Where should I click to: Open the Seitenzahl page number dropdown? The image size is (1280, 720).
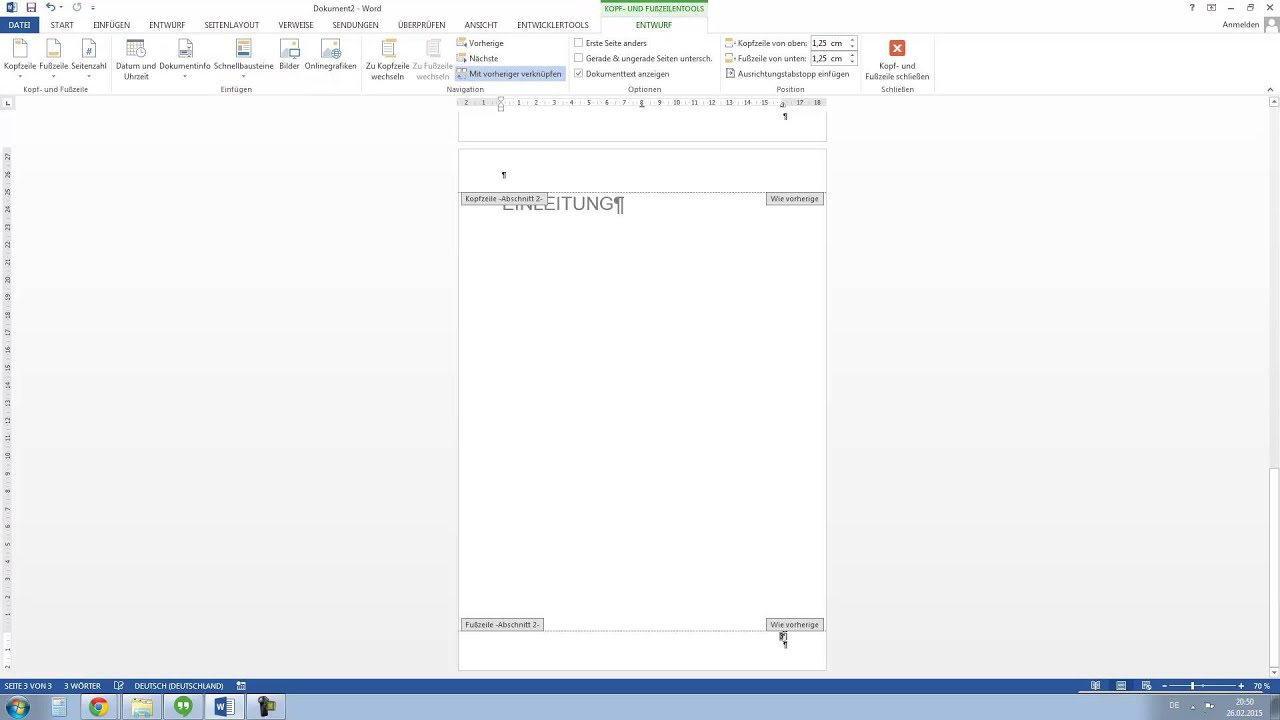88,58
